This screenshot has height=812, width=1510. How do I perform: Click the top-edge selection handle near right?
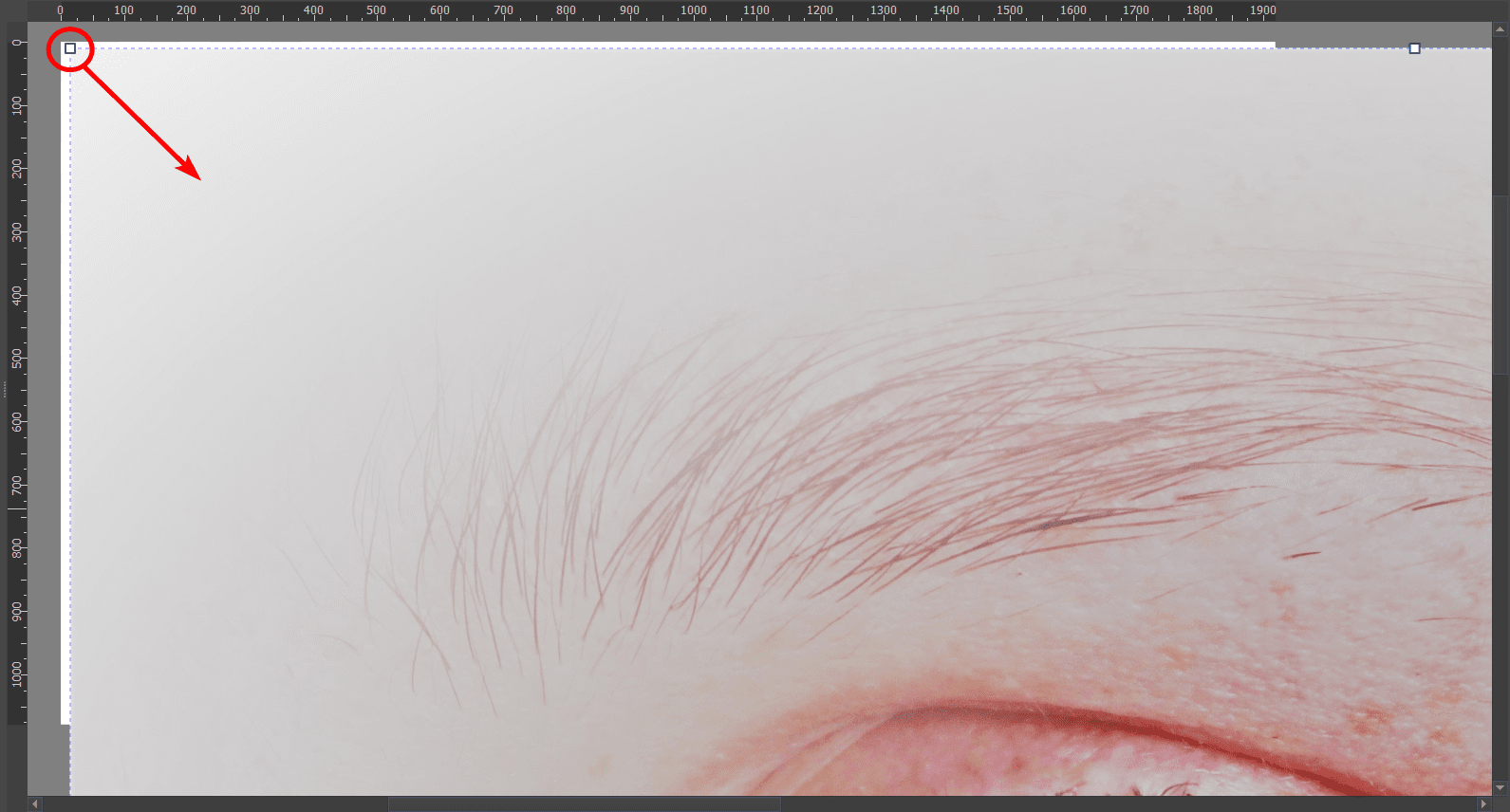pyautogui.click(x=1414, y=48)
